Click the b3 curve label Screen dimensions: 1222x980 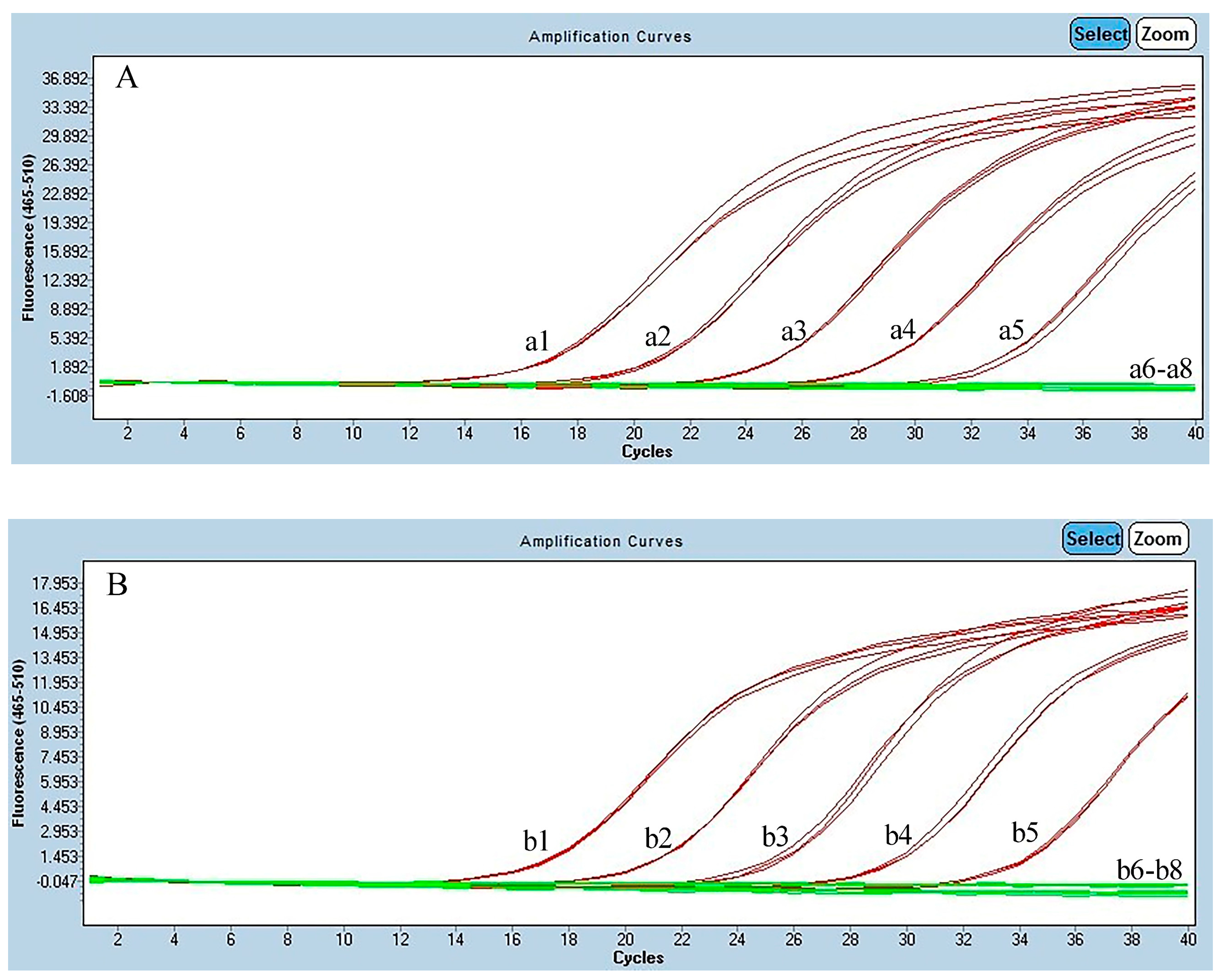775,836
